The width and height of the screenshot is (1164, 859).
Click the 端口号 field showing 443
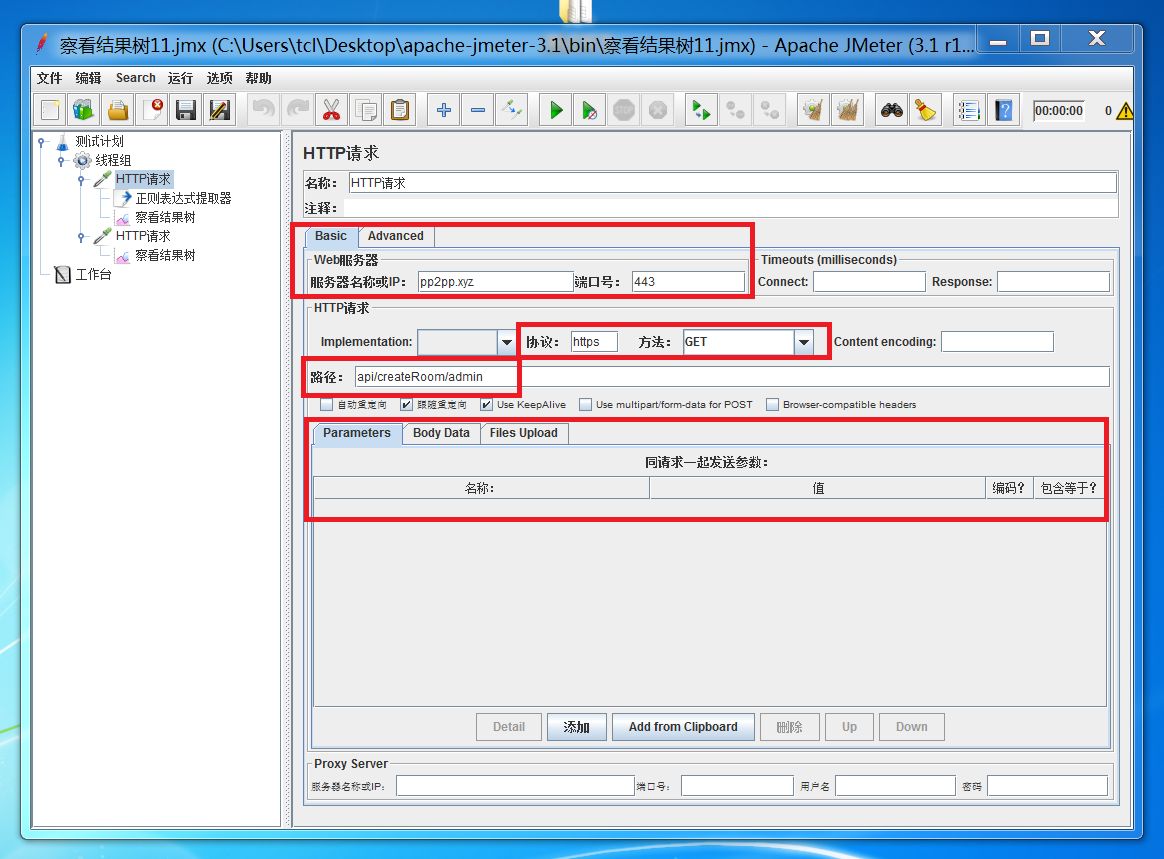pos(688,282)
